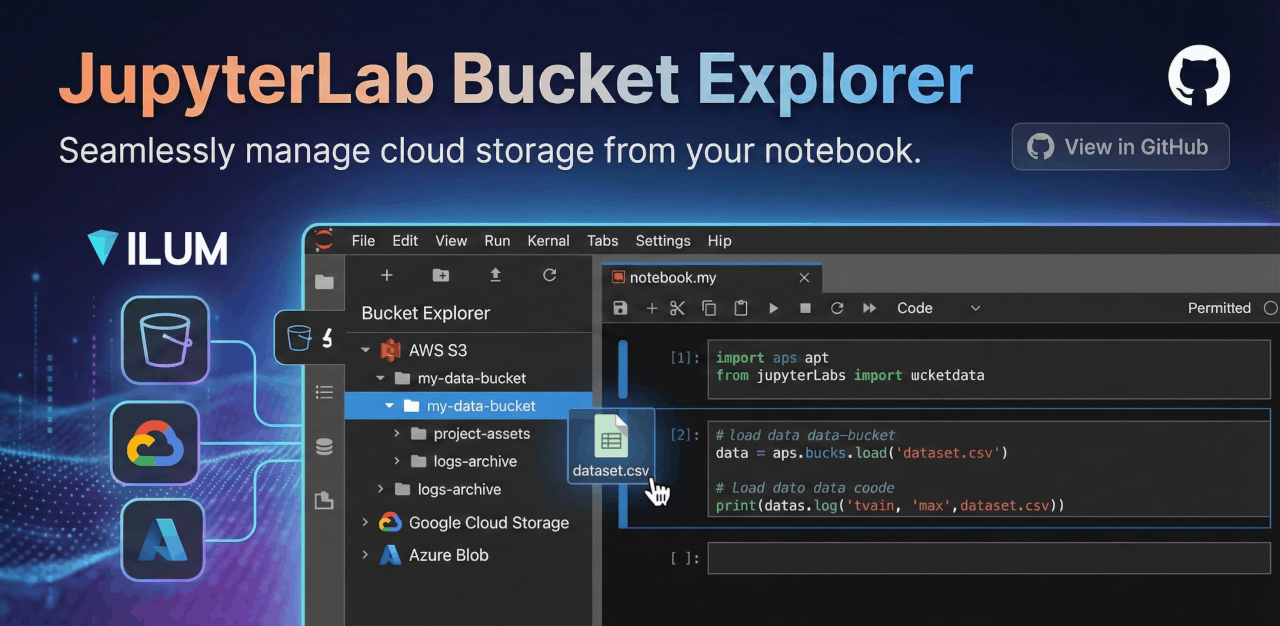Refresh the Bucket Explorer listing

coord(549,275)
